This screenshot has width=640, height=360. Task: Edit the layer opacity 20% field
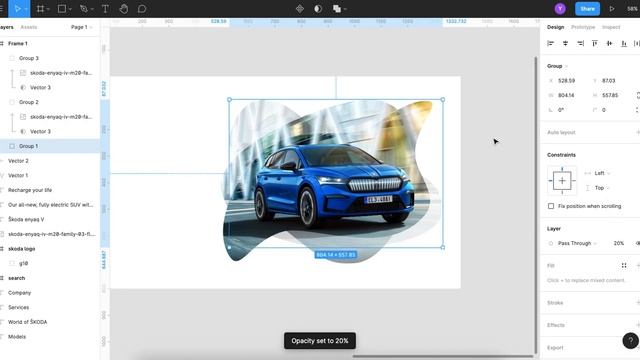click(619, 243)
